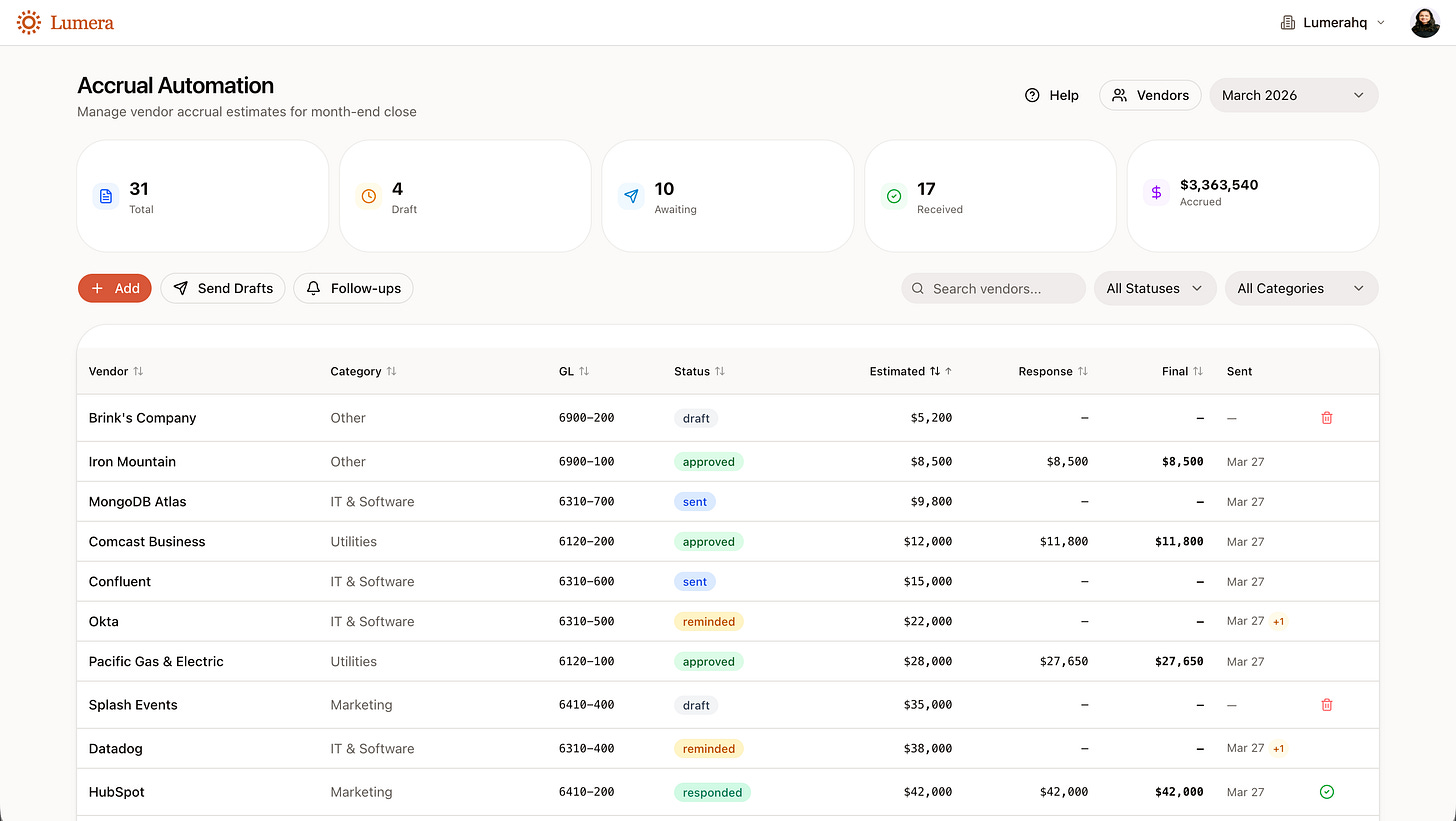Click the +1 reminder badge for Okta
The image size is (1456, 821).
(1279, 622)
